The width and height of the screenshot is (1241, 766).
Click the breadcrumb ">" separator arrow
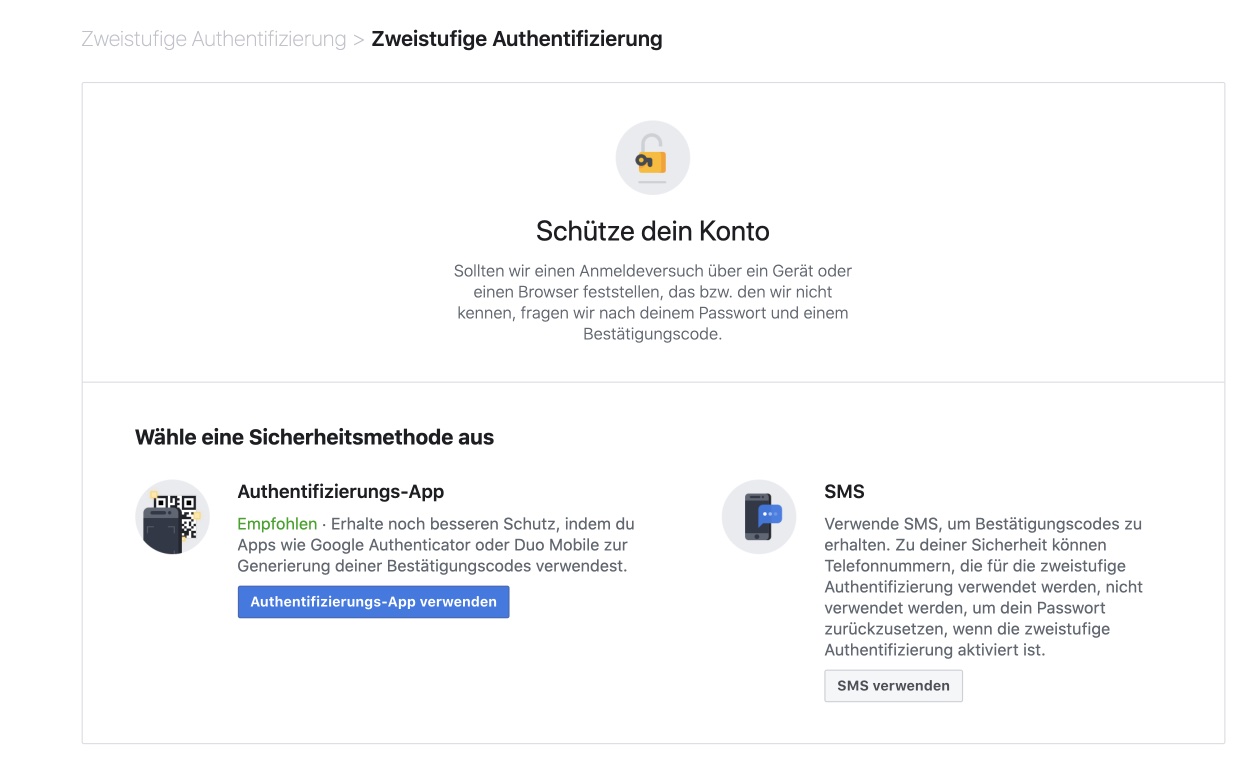358,41
